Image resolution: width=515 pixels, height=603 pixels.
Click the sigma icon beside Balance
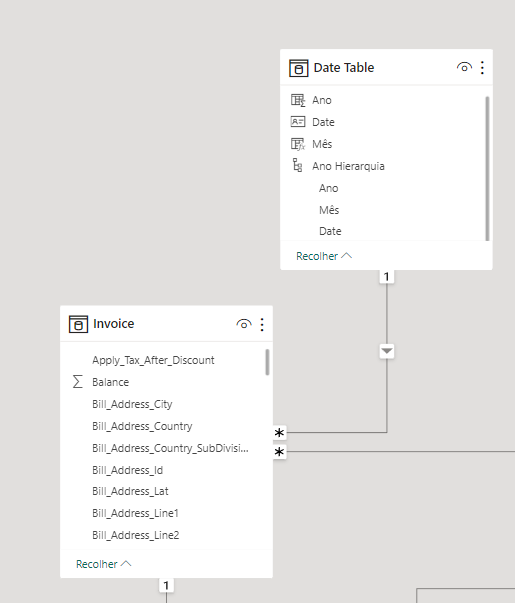point(78,382)
